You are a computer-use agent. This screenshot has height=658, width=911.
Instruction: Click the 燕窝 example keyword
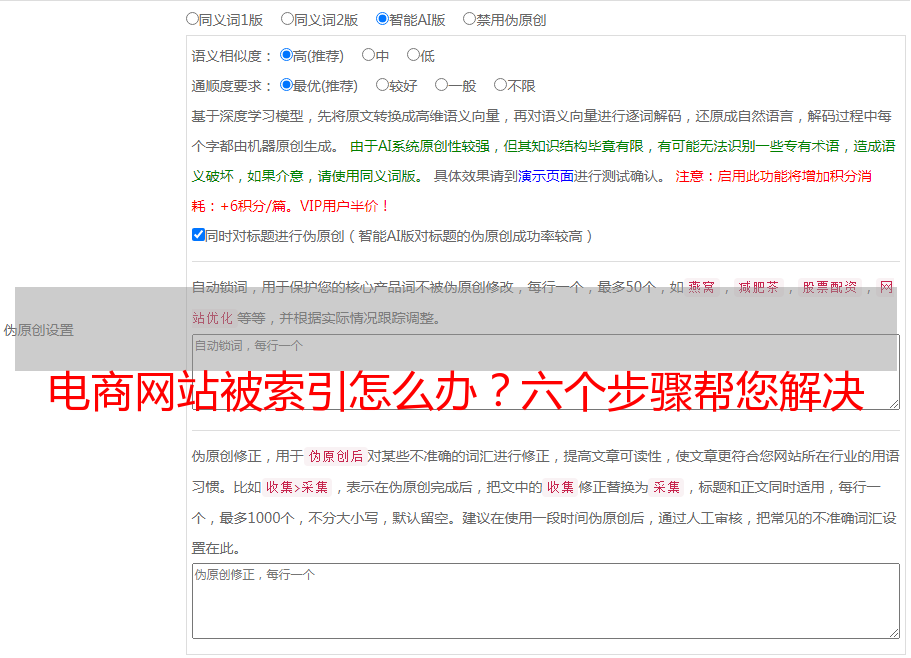(701, 287)
